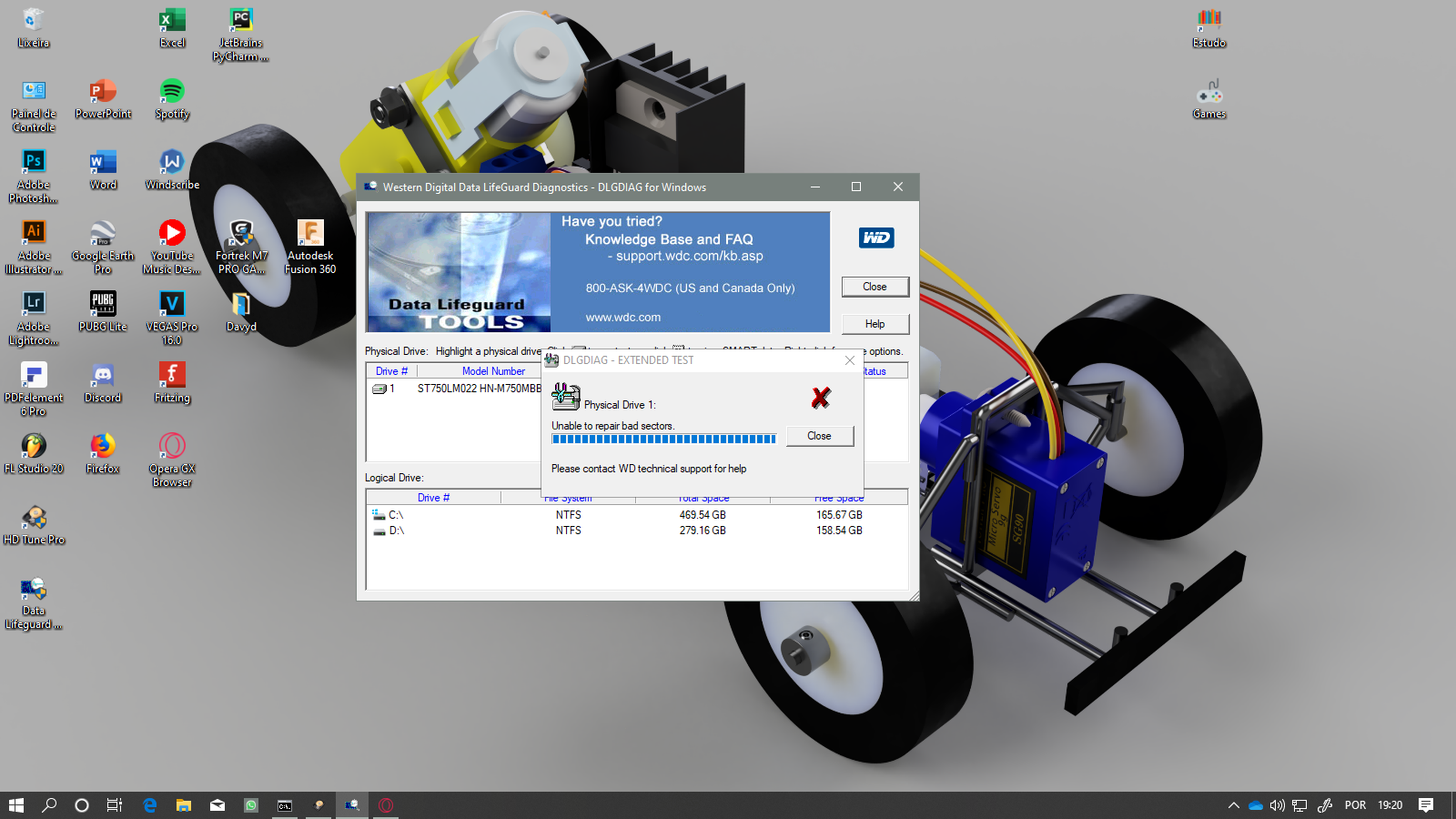This screenshot has width=1456, height=819.
Task: Open the Estudo folder icon
Action: tap(1209, 27)
